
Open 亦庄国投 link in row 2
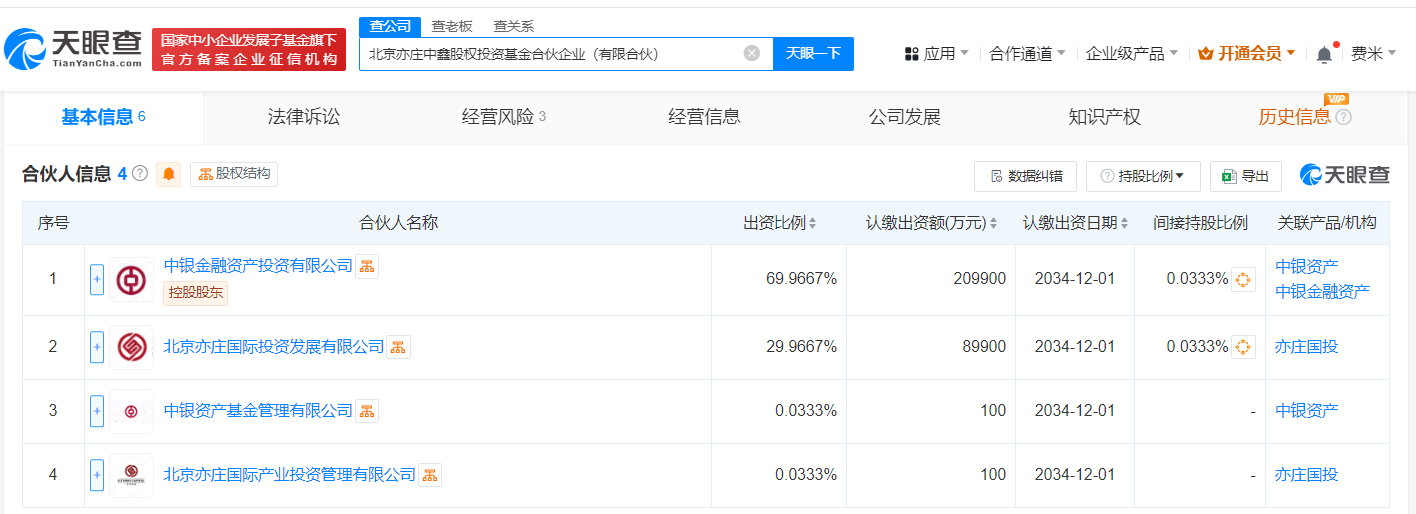[1306, 347]
